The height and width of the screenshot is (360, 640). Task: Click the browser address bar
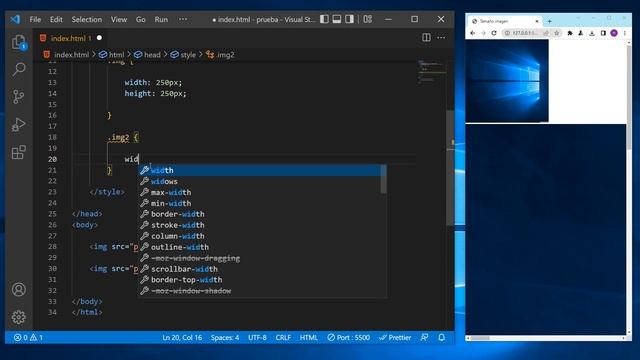tap(531, 33)
